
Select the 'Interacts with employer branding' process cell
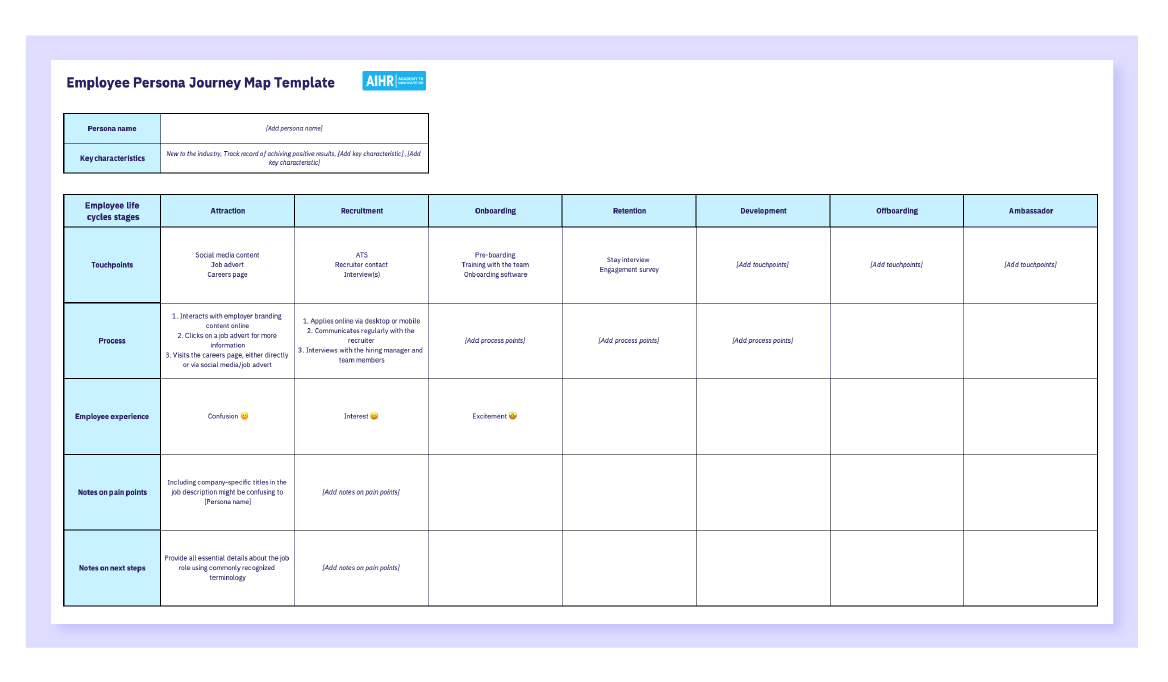tap(227, 341)
